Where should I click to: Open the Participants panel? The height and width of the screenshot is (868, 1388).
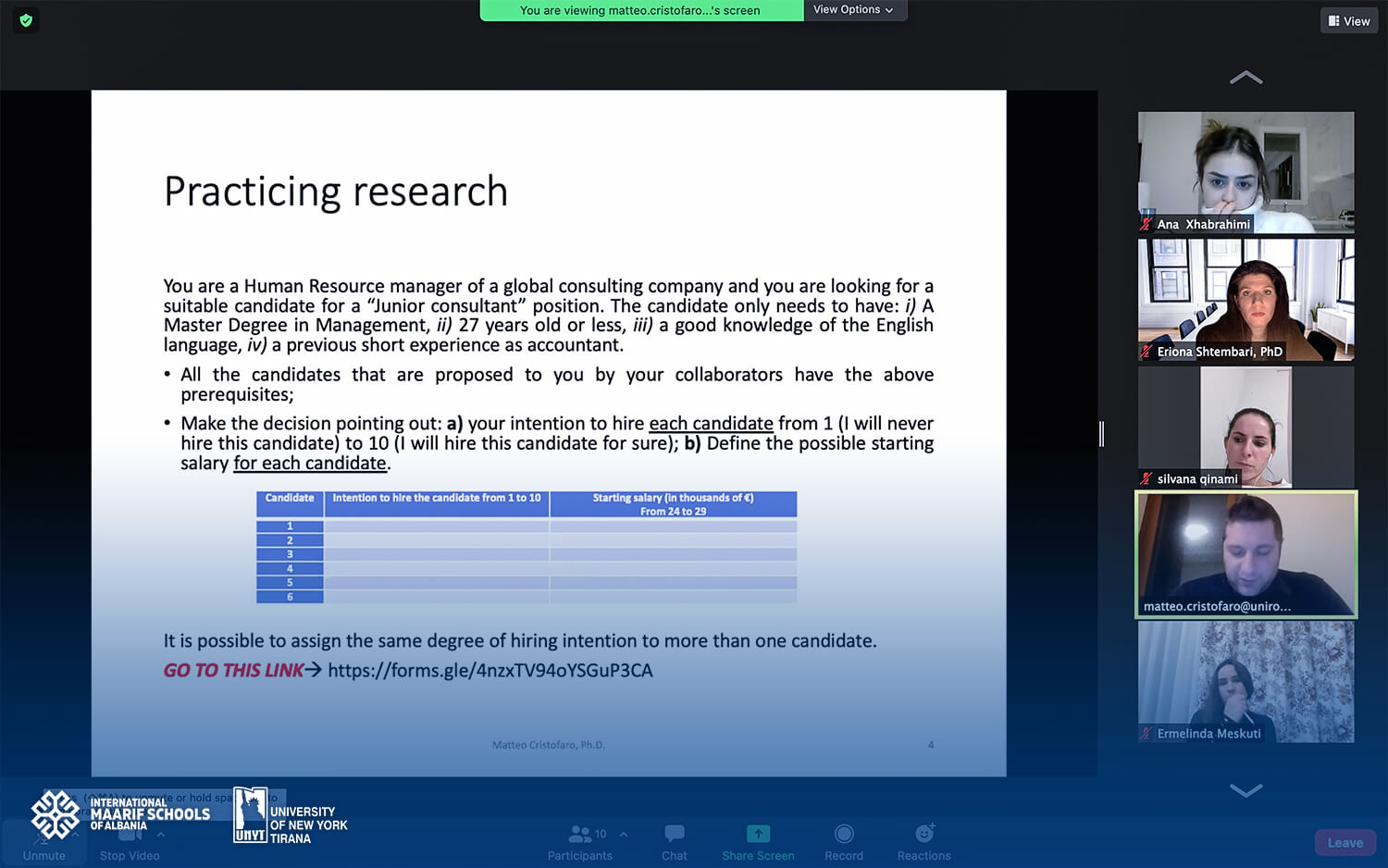[579, 841]
